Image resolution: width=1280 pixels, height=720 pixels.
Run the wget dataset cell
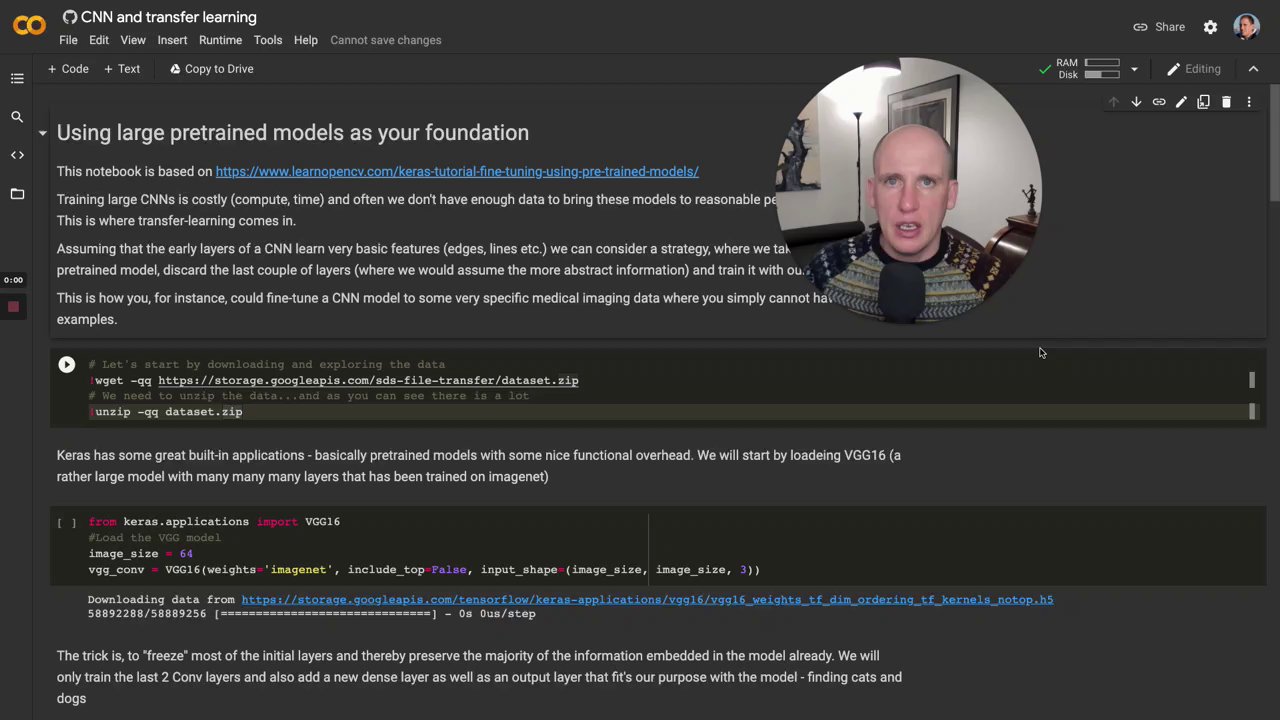click(x=66, y=365)
